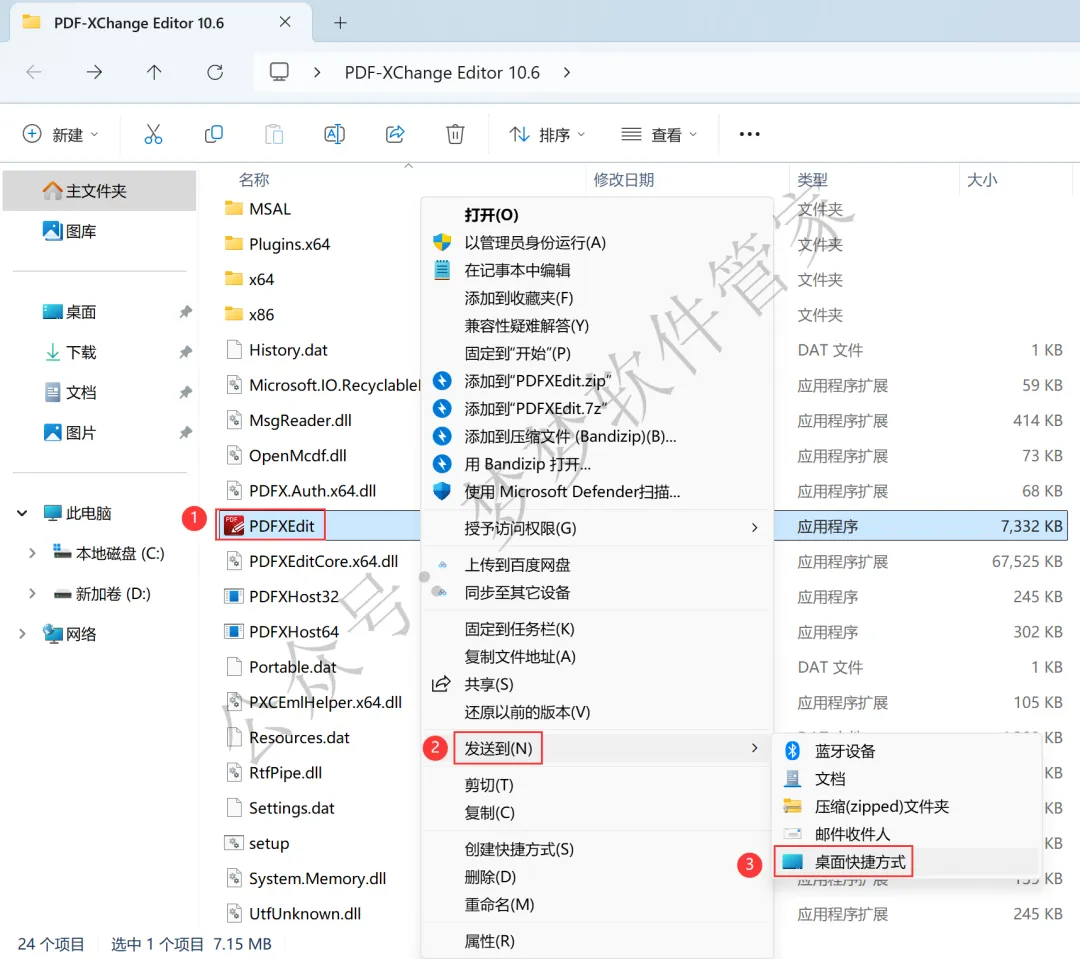Screen dimensions: 1080x959
Task: Choose Scan with Microsoft Defender entry
Action: [x=596, y=492]
